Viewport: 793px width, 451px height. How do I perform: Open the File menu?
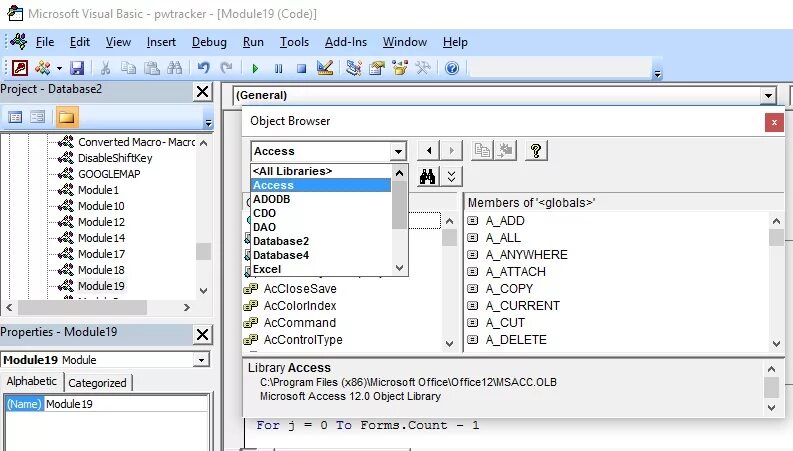pyautogui.click(x=45, y=42)
